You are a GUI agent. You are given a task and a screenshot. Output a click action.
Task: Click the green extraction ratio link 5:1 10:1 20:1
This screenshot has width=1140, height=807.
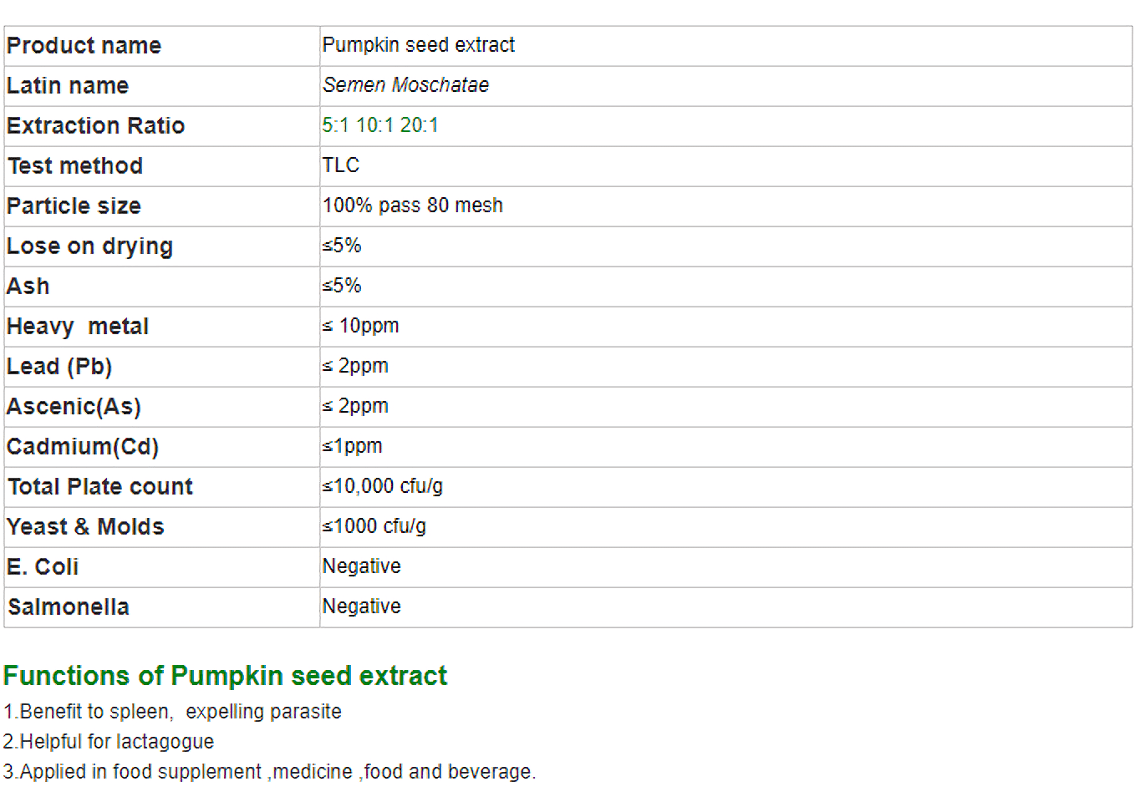[380, 125]
